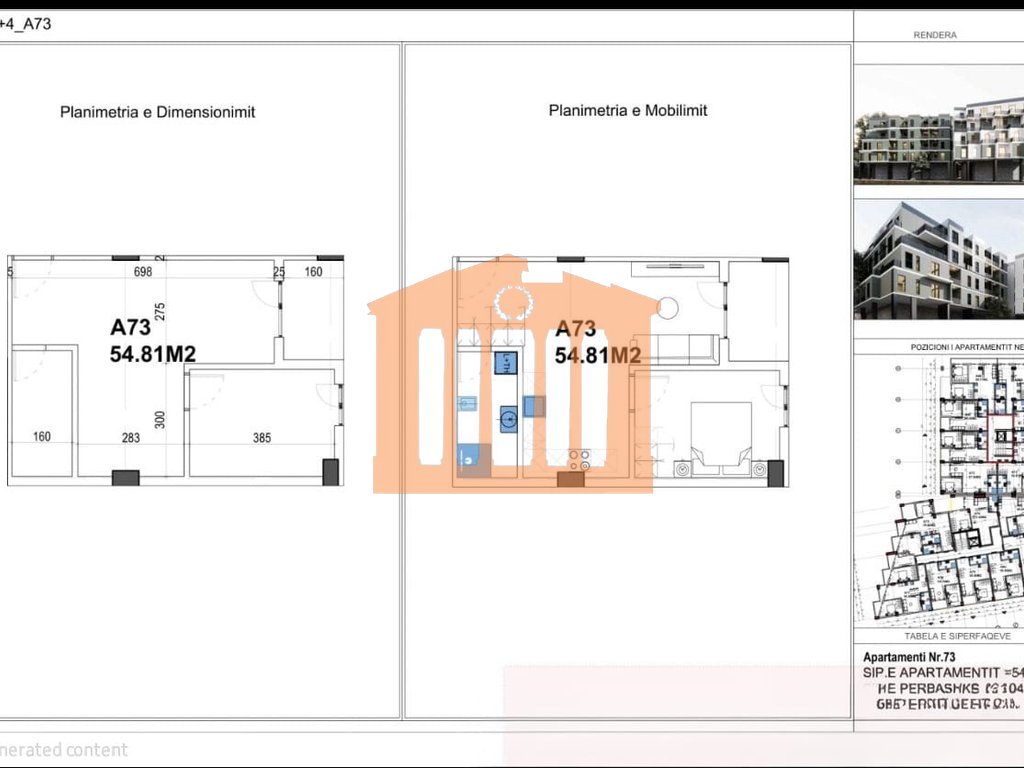This screenshot has height=768, width=1024.
Task: Click the A73 label in the dimension plan
Action: coord(130,326)
